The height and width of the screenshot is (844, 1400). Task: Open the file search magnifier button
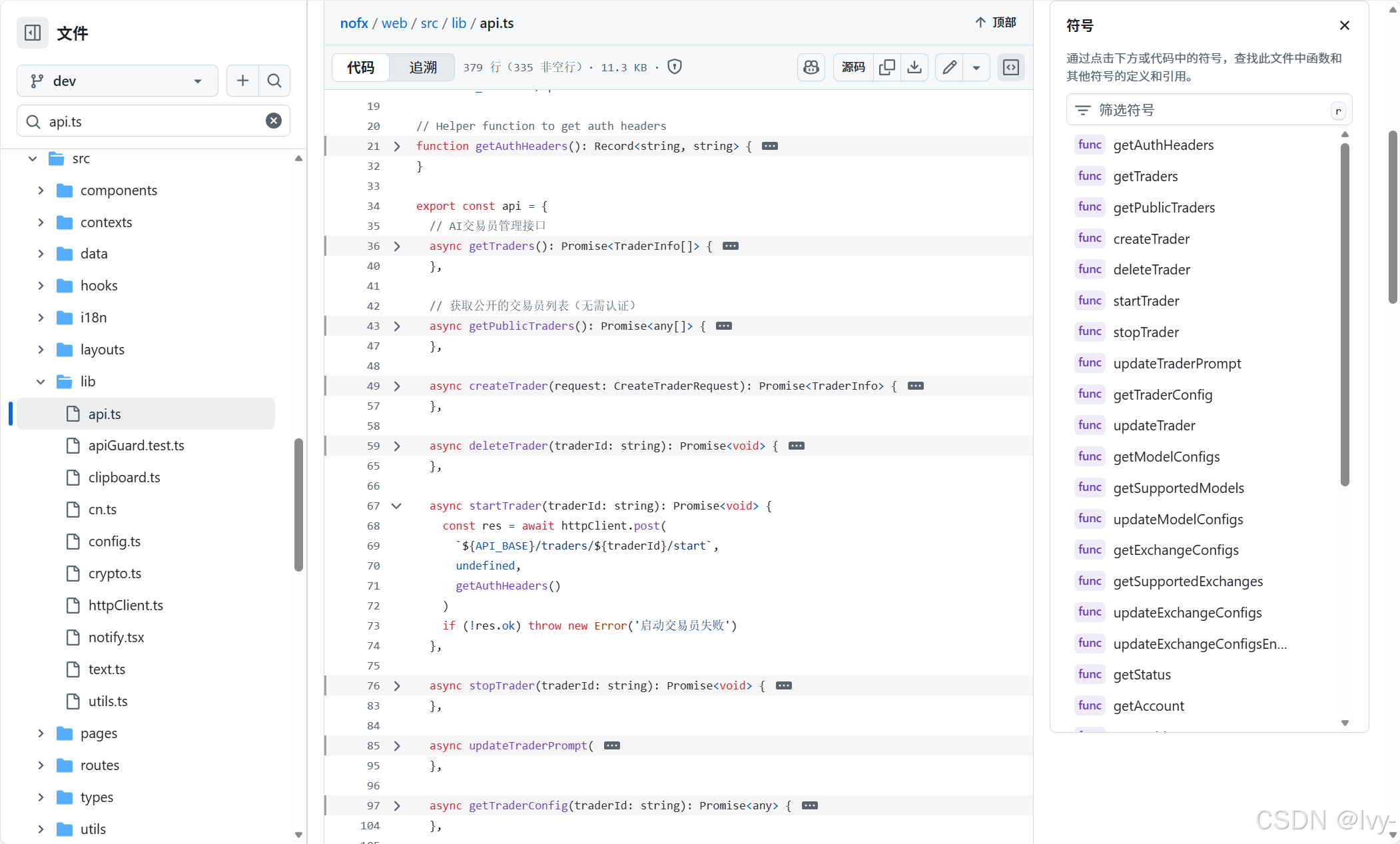[x=274, y=81]
